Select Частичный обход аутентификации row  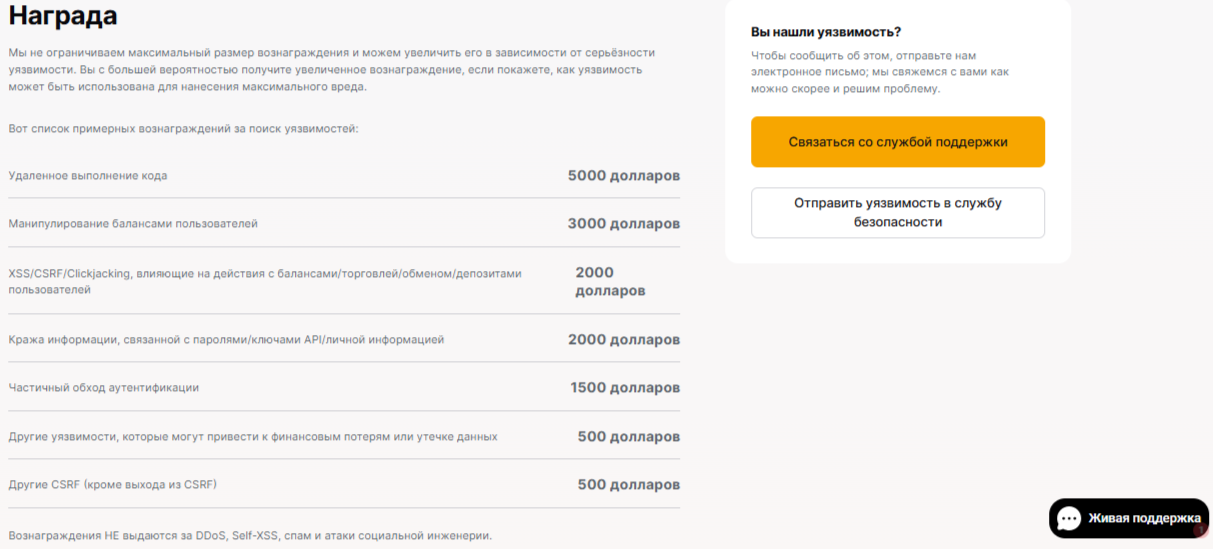coord(104,388)
